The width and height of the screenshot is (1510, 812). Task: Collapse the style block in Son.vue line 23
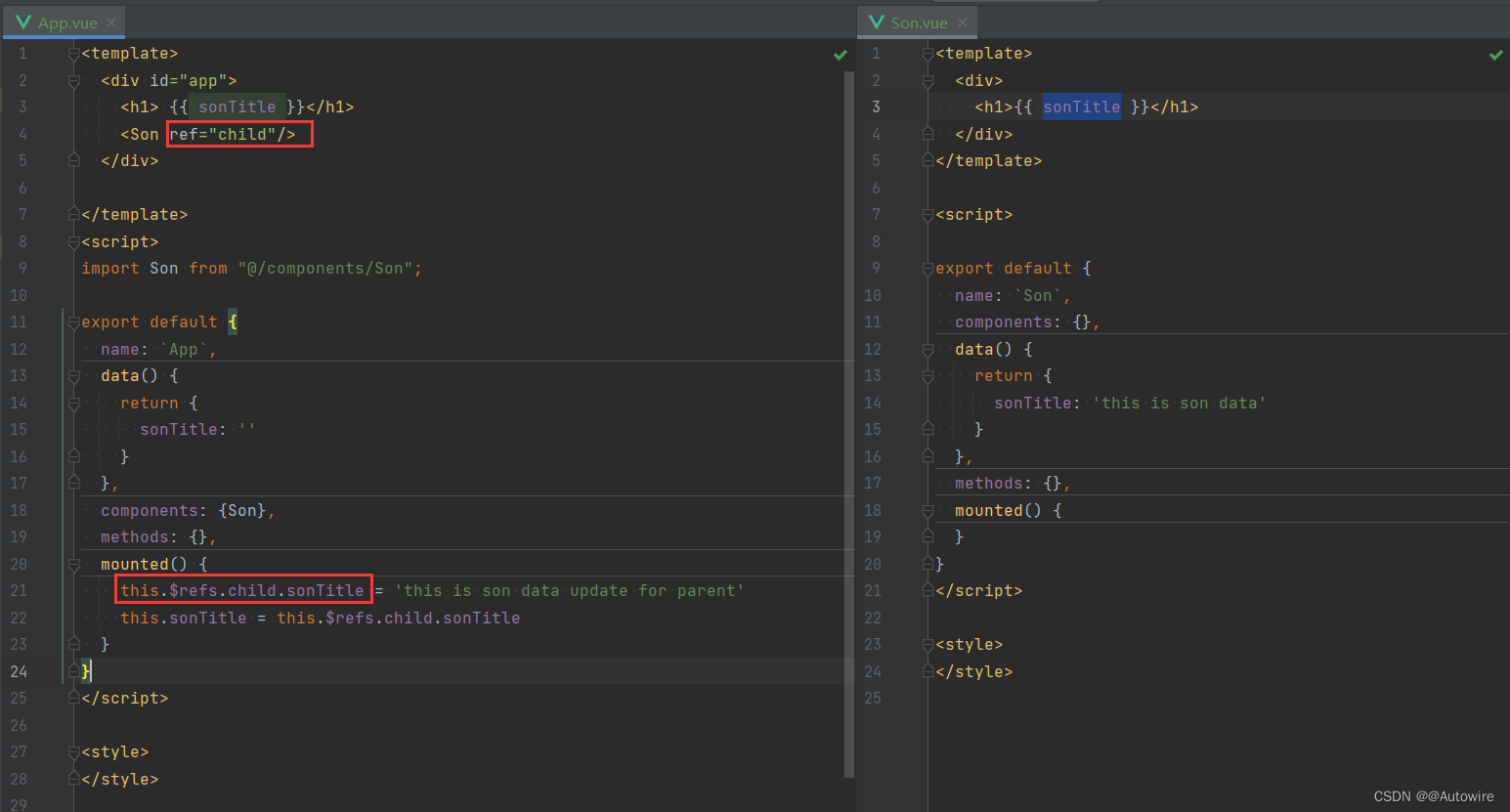pos(928,645)
